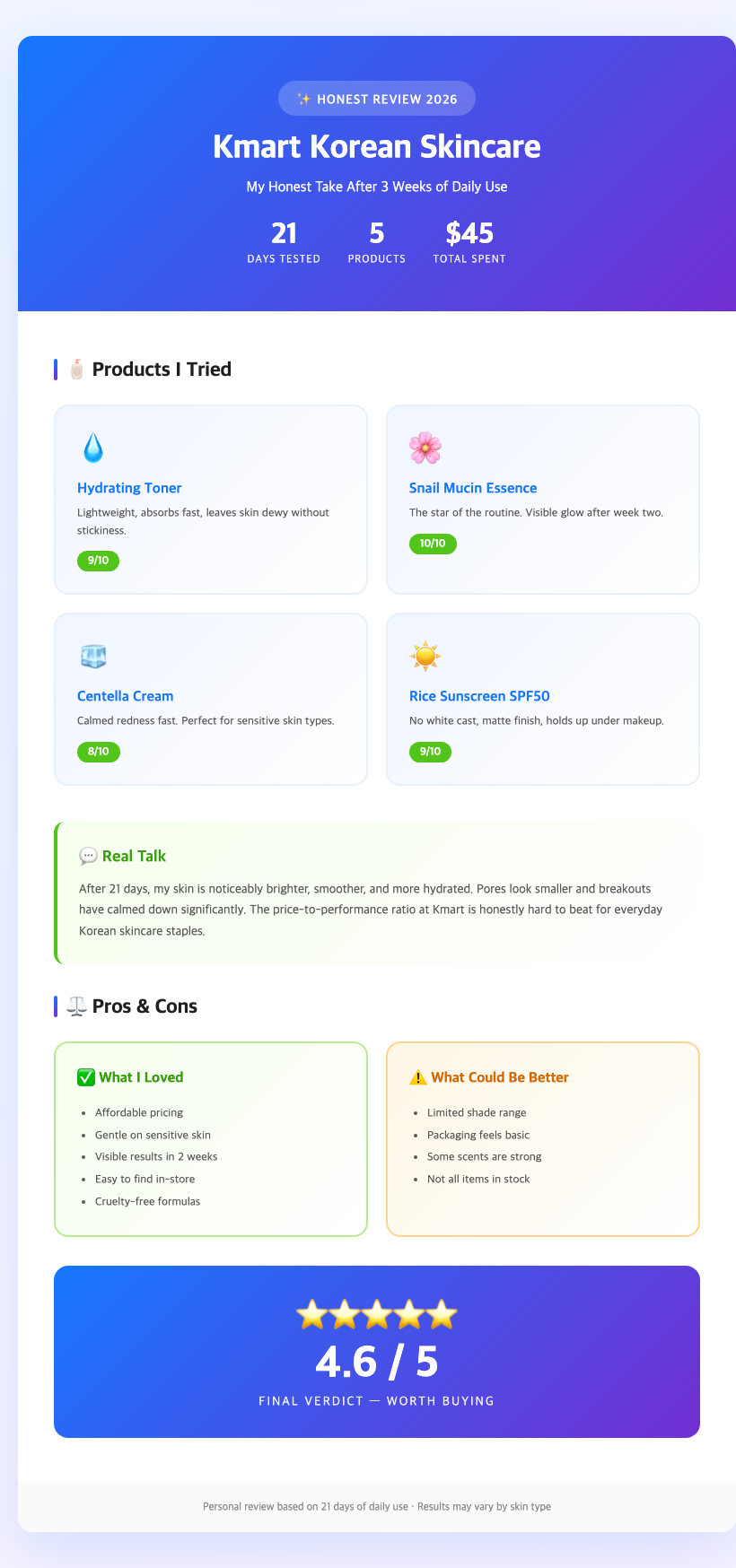Click the 4.6 / 5 final verdict score

click(377, 1362)
